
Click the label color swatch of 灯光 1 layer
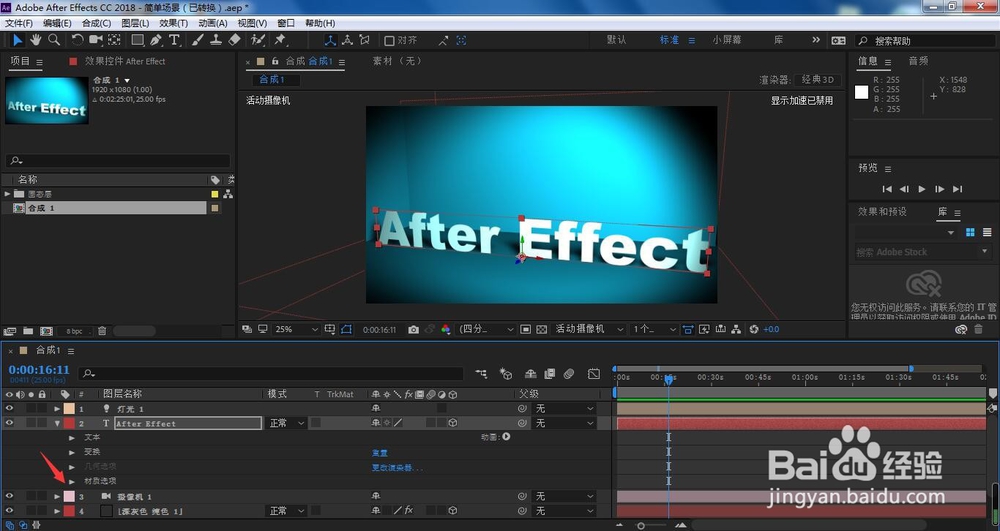click(69, 409)
